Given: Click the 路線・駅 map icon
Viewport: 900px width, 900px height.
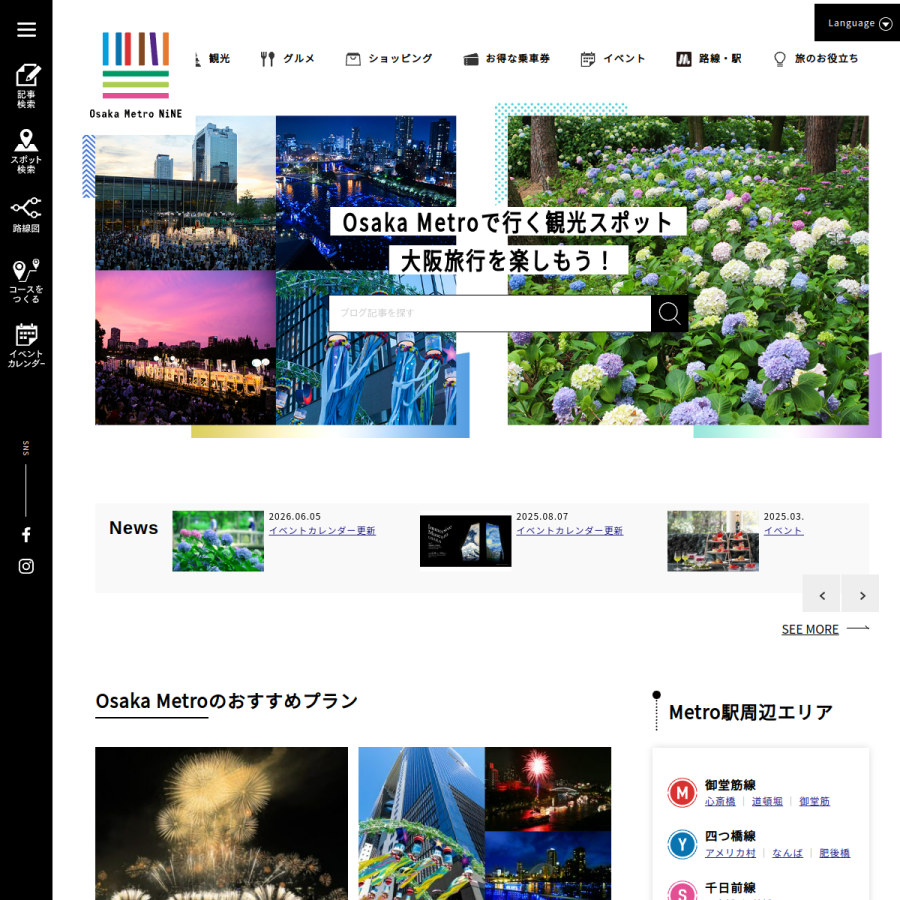Looking at the screenshot, I should tap(684, 59).
